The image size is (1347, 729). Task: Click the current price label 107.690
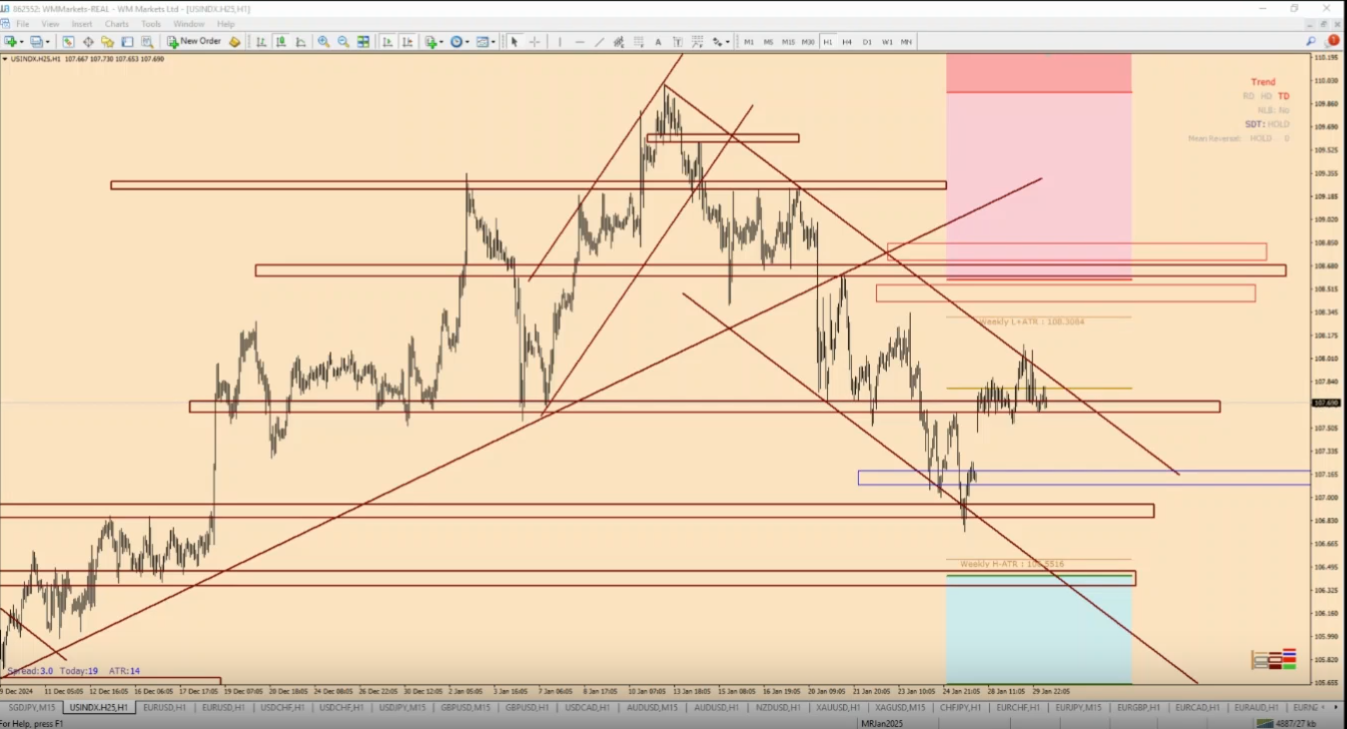coord(1326,403)
